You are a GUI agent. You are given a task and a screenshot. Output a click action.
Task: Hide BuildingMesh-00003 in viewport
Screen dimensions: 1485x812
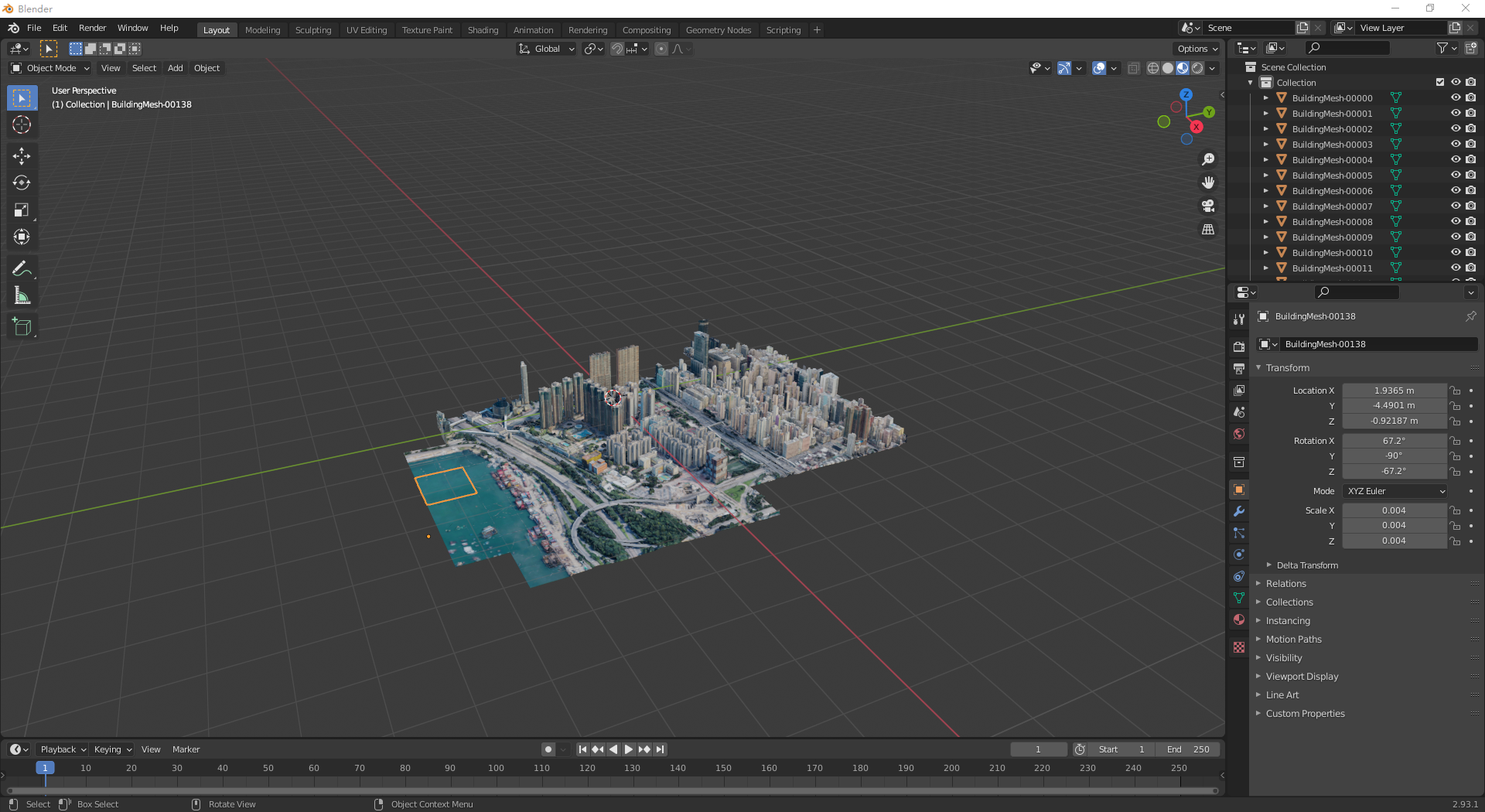point(1455,145)
